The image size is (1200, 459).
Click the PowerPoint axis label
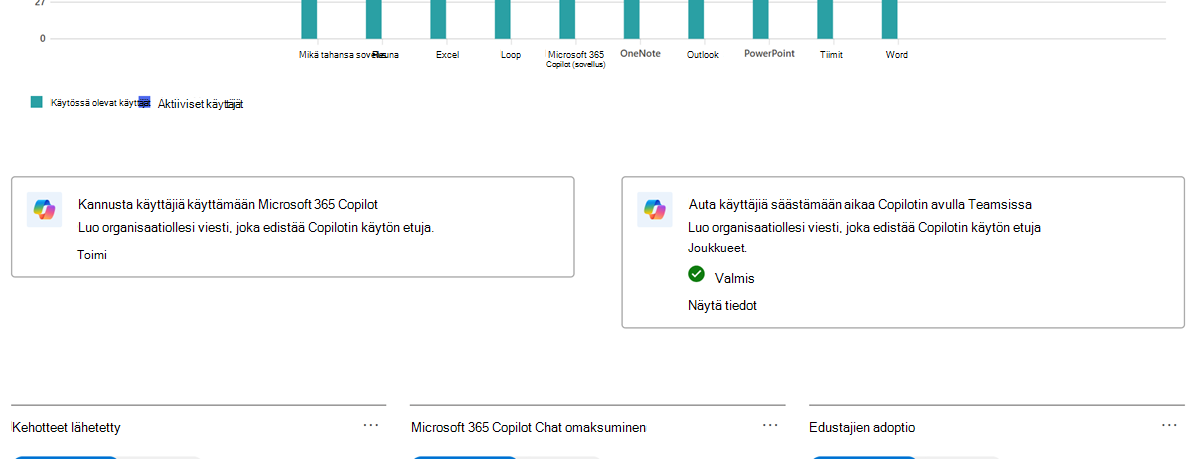click(769, 54)
